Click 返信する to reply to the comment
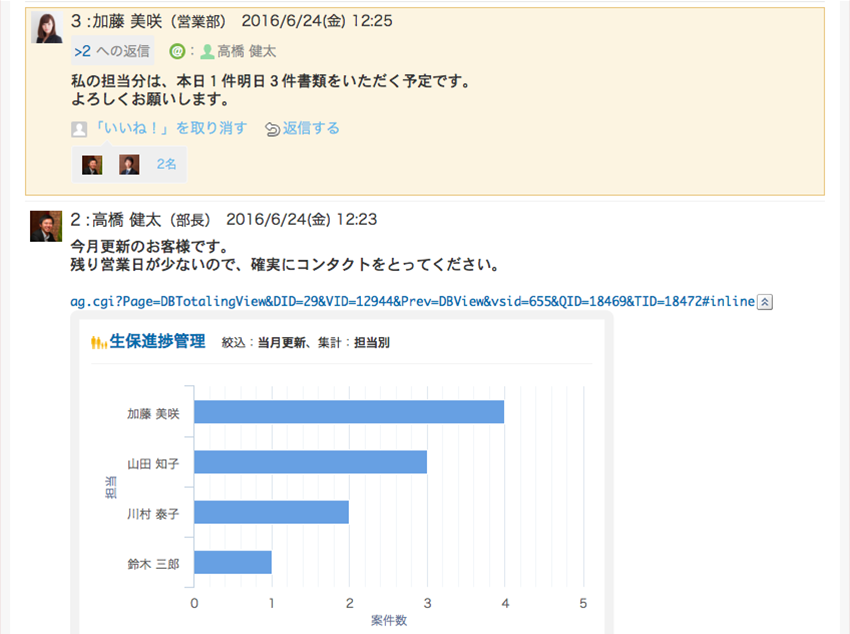Viewport: 850px width, 634px height. click(x=311, y=128)
